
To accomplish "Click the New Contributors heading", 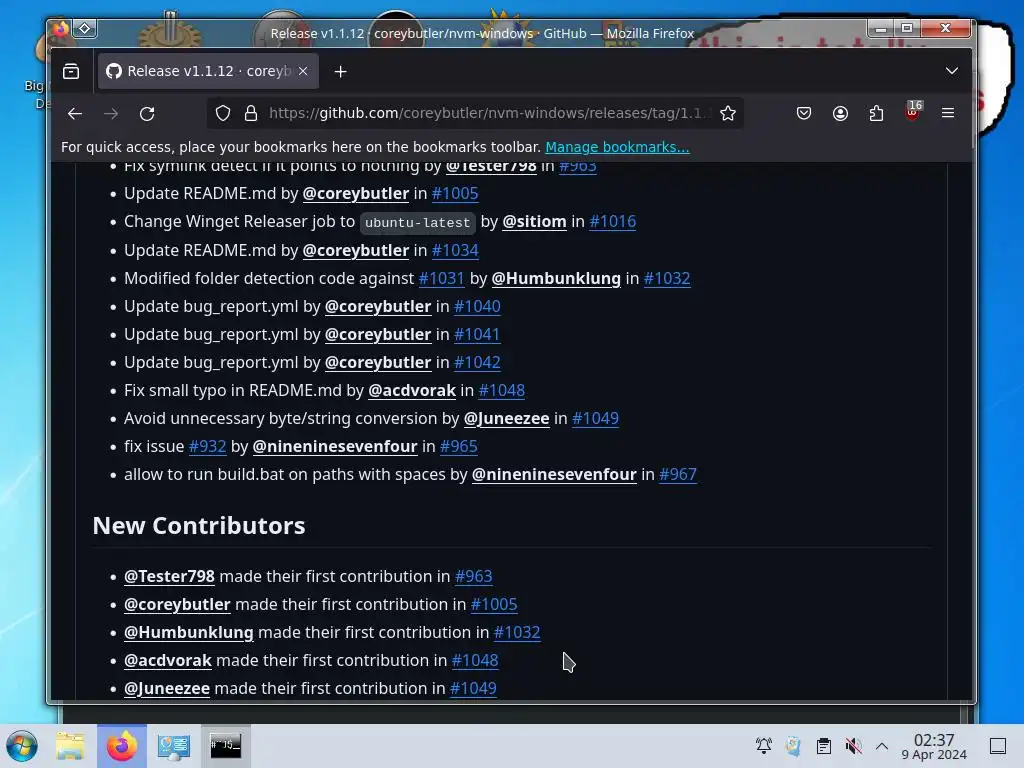I will coord(199,526).
